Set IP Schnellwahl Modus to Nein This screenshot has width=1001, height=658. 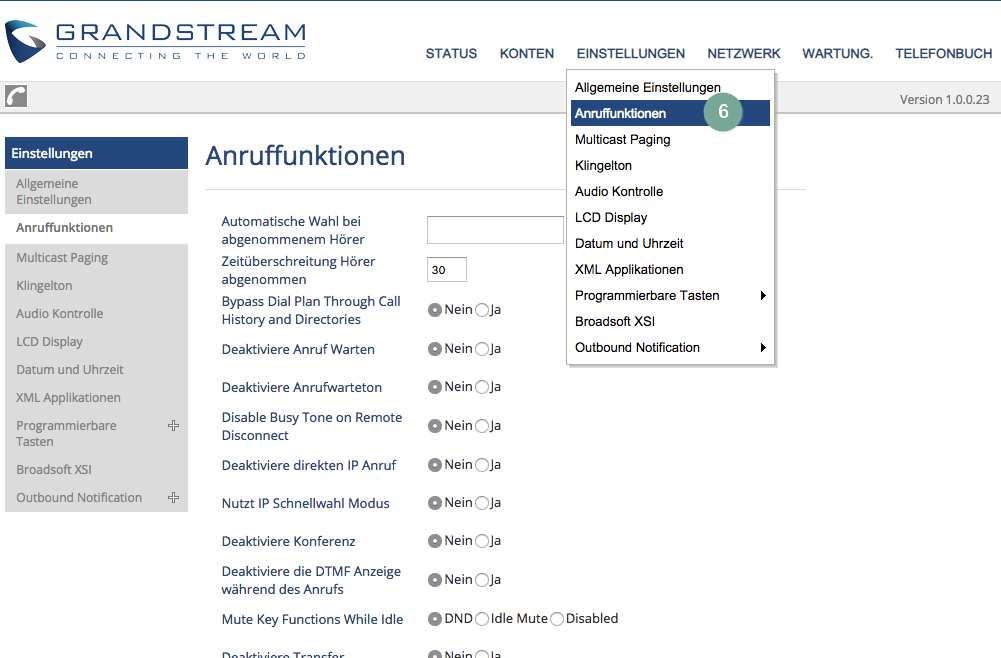pyautogui.click(x=435, y=504)
